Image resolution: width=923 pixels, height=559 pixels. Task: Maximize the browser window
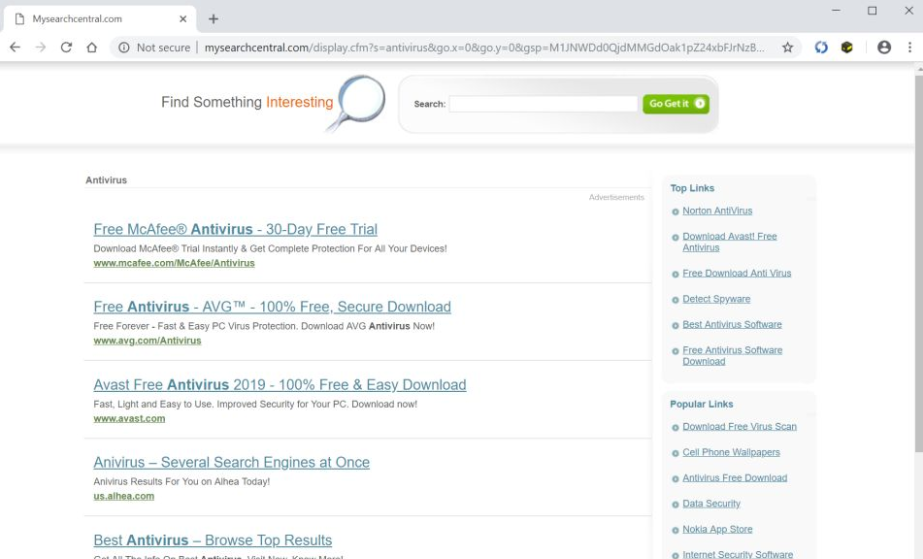pos(872,11)
